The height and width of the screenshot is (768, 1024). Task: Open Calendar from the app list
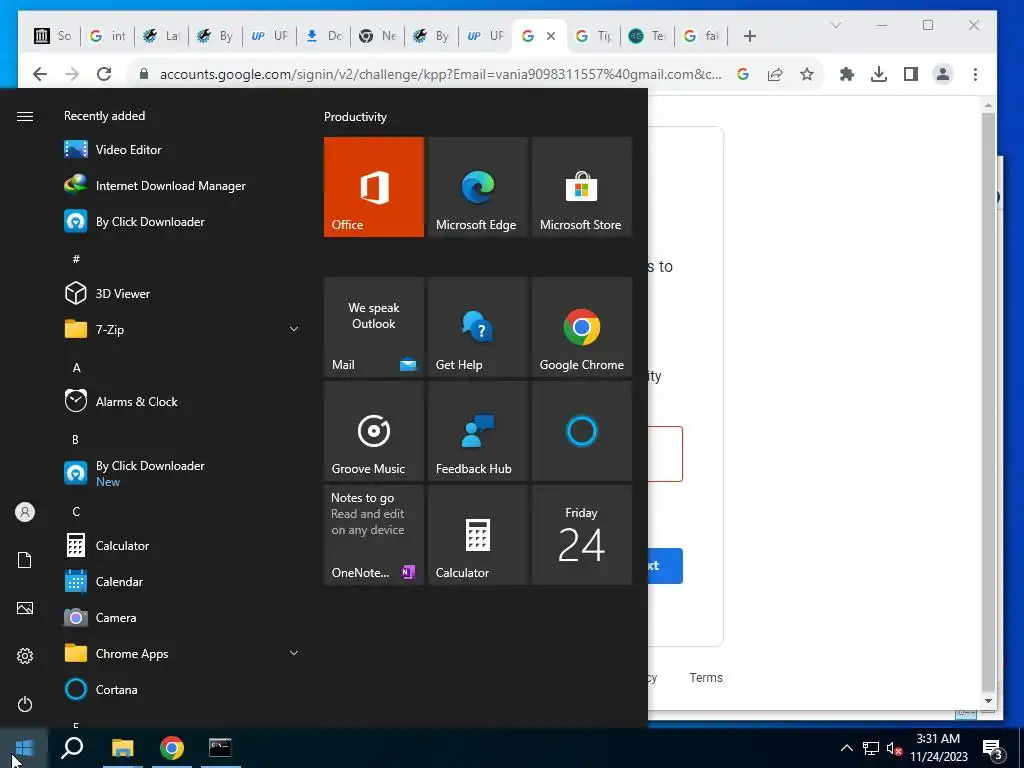point(183,581)
